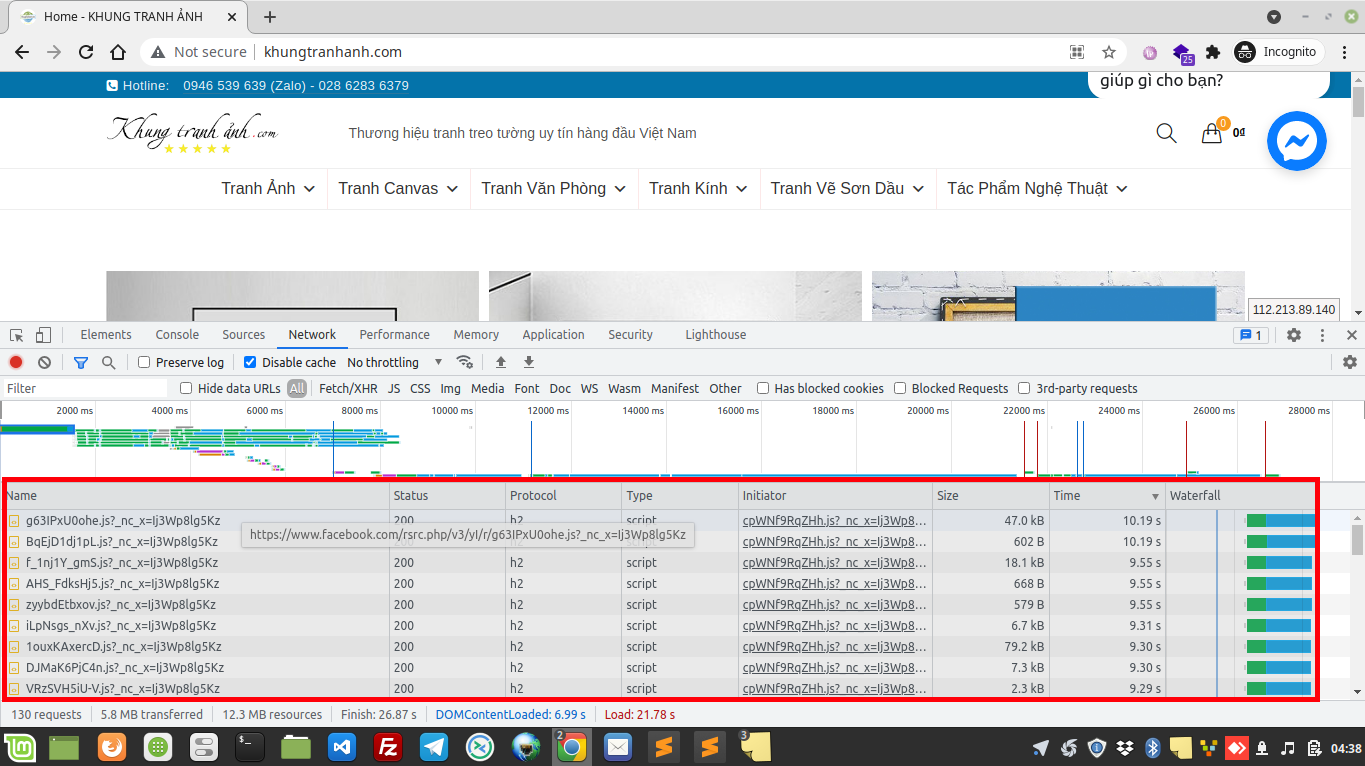This screenshot has height=766, width=1365.
Task: Click the red record network log button
Action: coord(16,362)
